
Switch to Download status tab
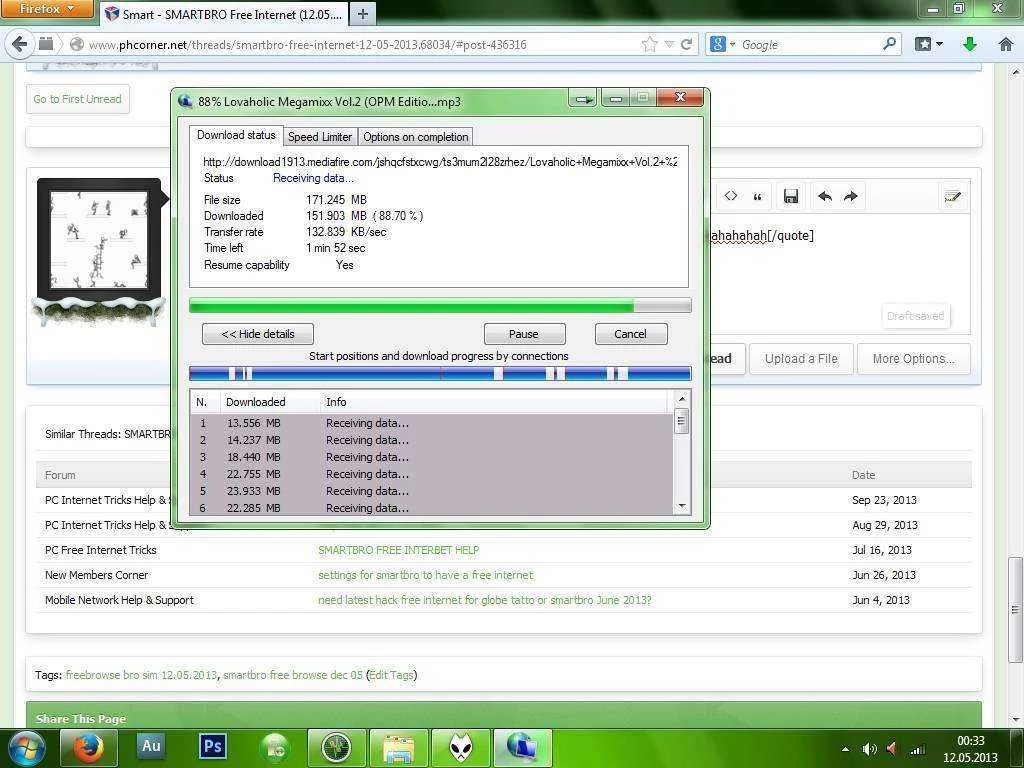point(236,135)
